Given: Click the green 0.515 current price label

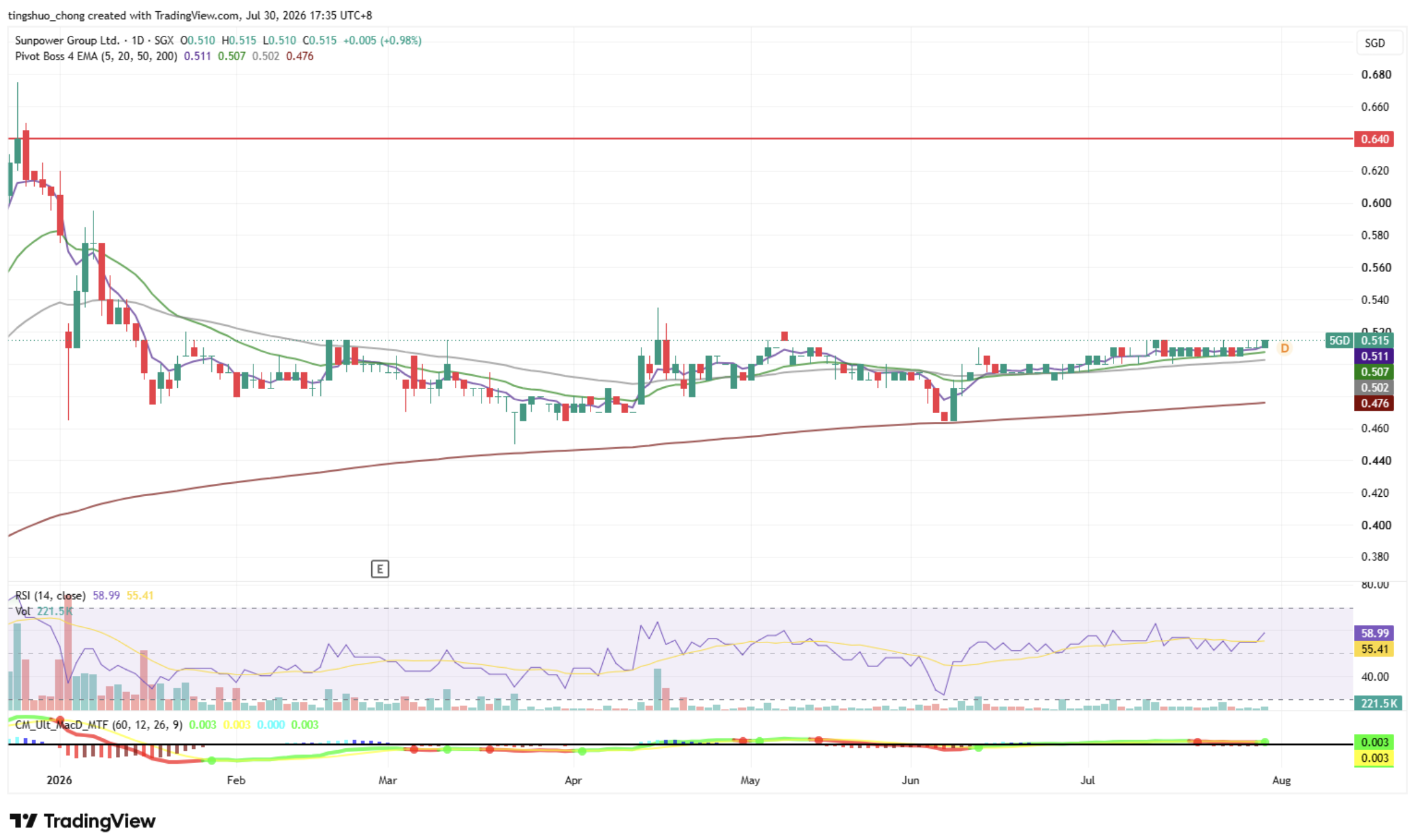Looking at the screenshot, I should [x=1374, y=340].
